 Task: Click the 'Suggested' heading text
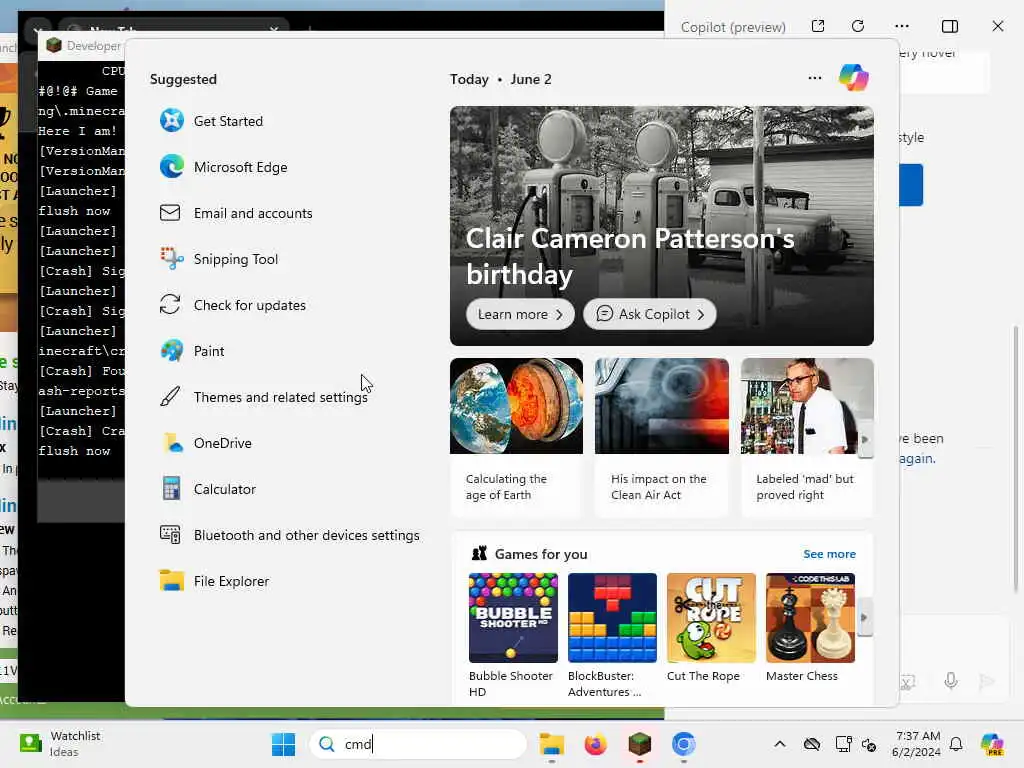(183, 79)
